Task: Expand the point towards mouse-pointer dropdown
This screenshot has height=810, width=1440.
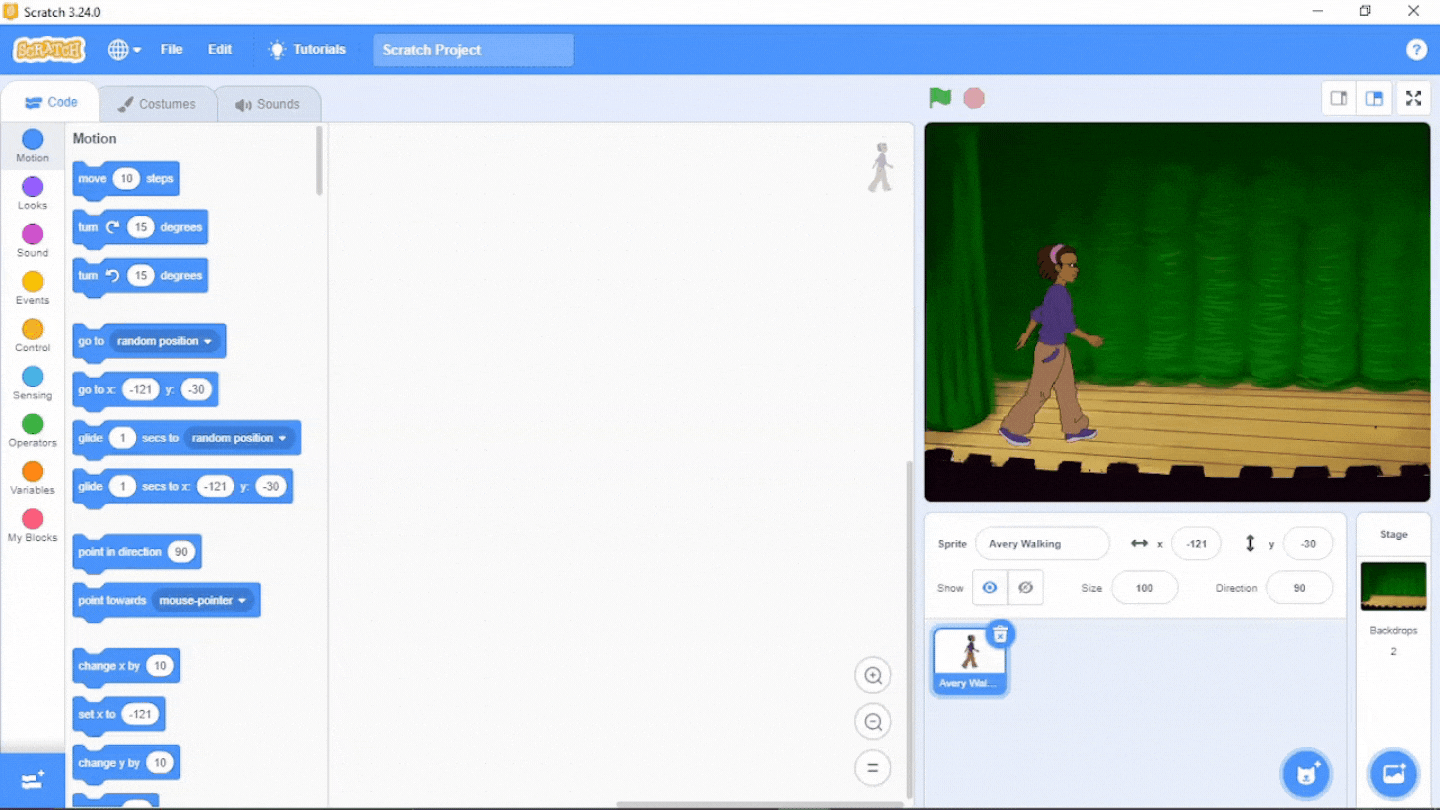Action: pyautogui.click(x=204, y=600)
